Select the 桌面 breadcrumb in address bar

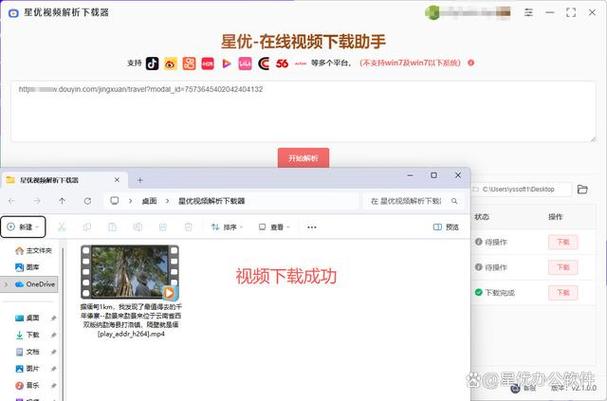click(148, 201)
